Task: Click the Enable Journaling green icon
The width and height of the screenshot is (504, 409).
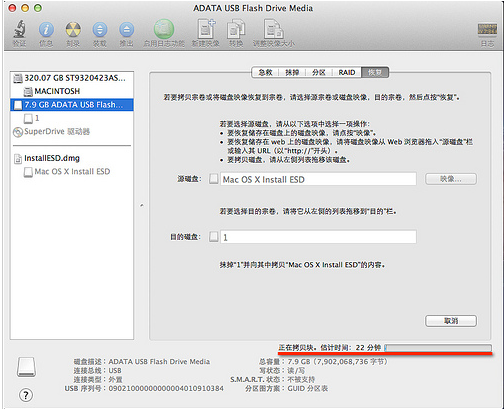Action: 164,29
